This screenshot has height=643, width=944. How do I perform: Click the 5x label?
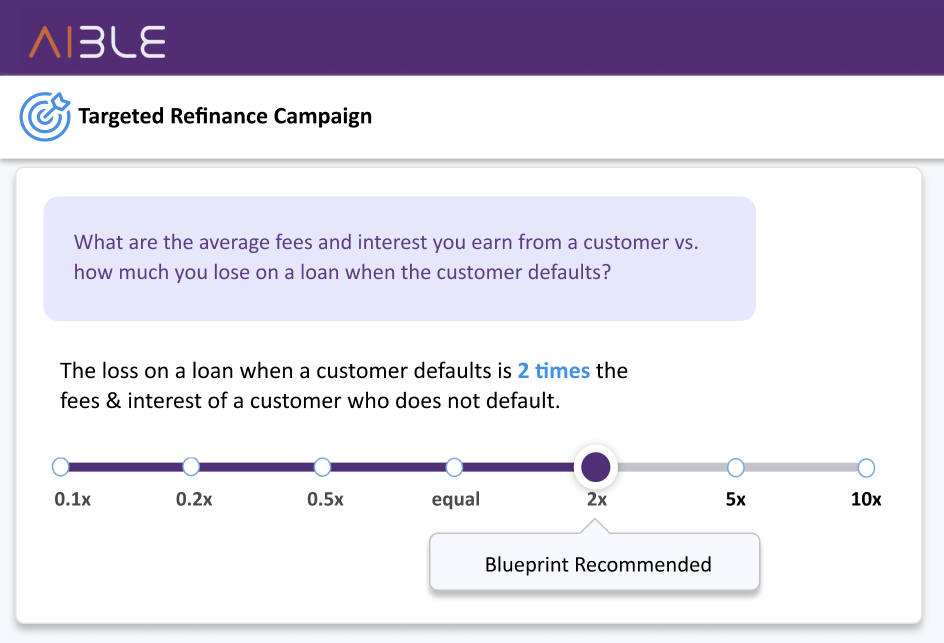pos(736,499)
